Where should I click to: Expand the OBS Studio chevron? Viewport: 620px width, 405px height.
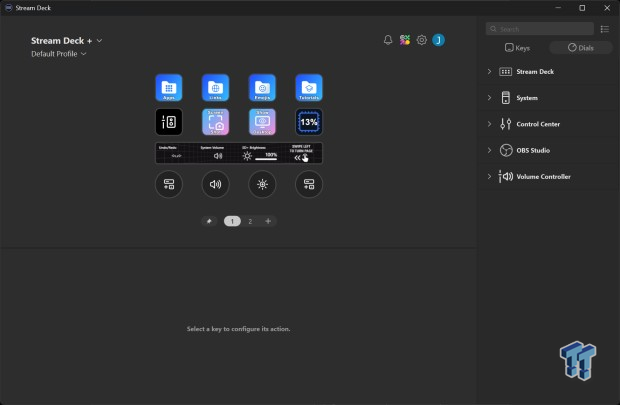[x=490, y=150]
